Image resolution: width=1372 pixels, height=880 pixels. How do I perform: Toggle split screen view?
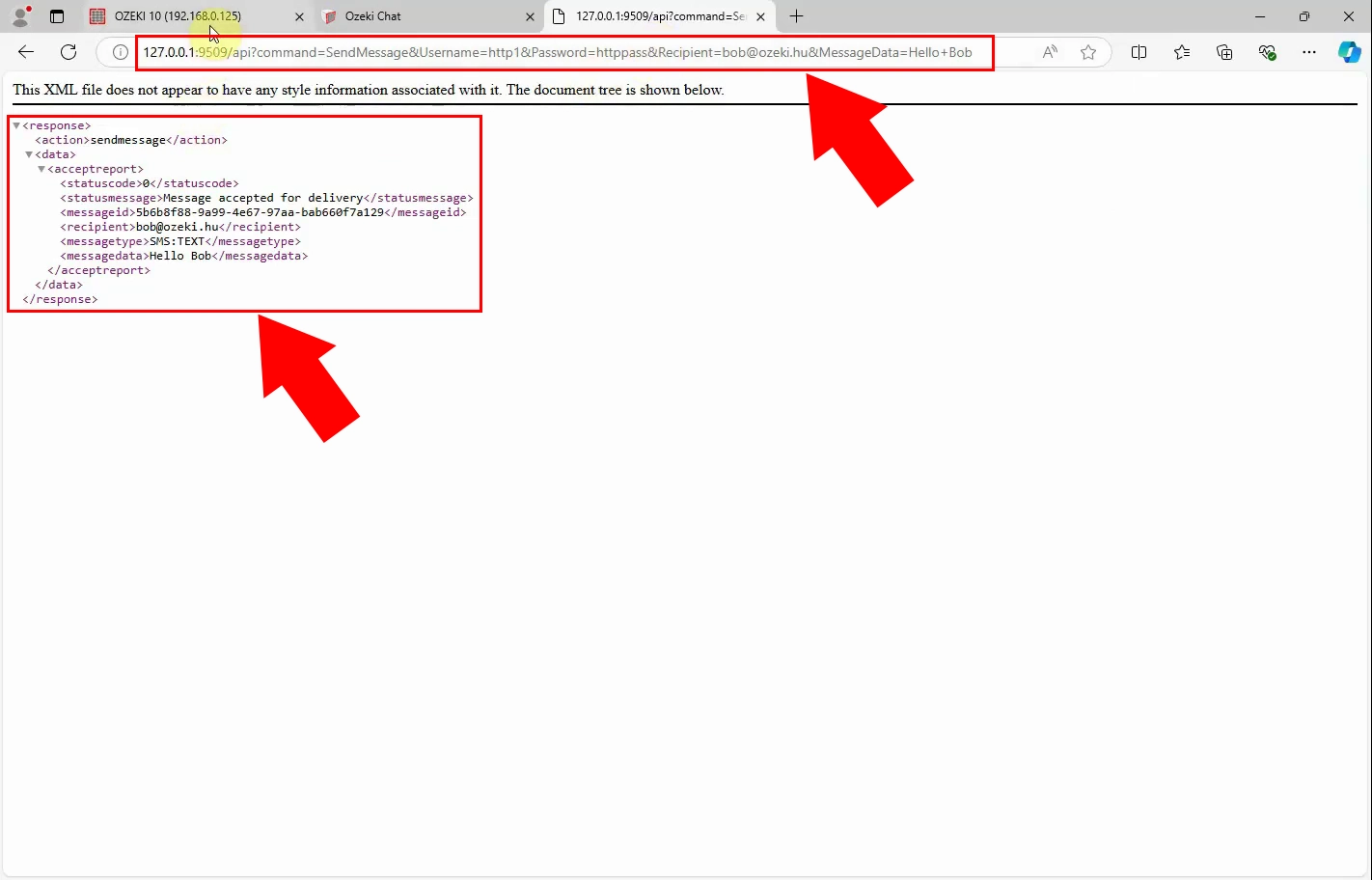(1139, 52)
